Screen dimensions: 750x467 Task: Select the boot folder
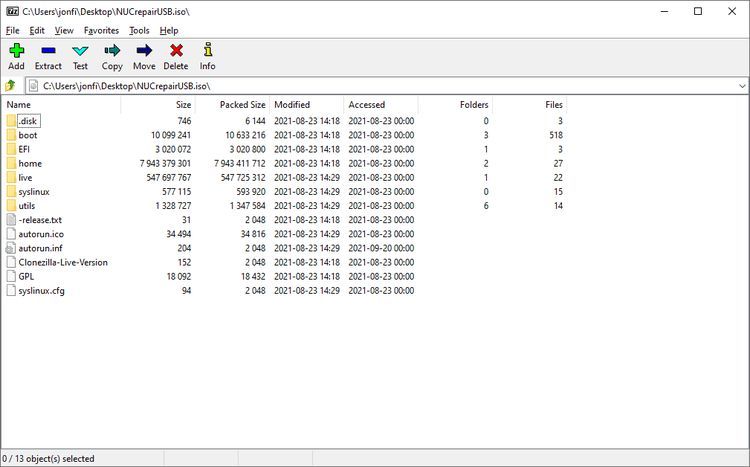pos(28,135)
